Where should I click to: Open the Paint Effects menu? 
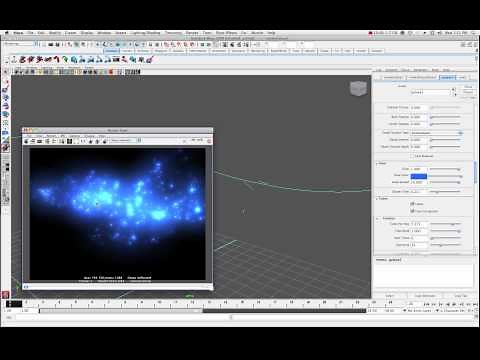[x=226, y=33]
